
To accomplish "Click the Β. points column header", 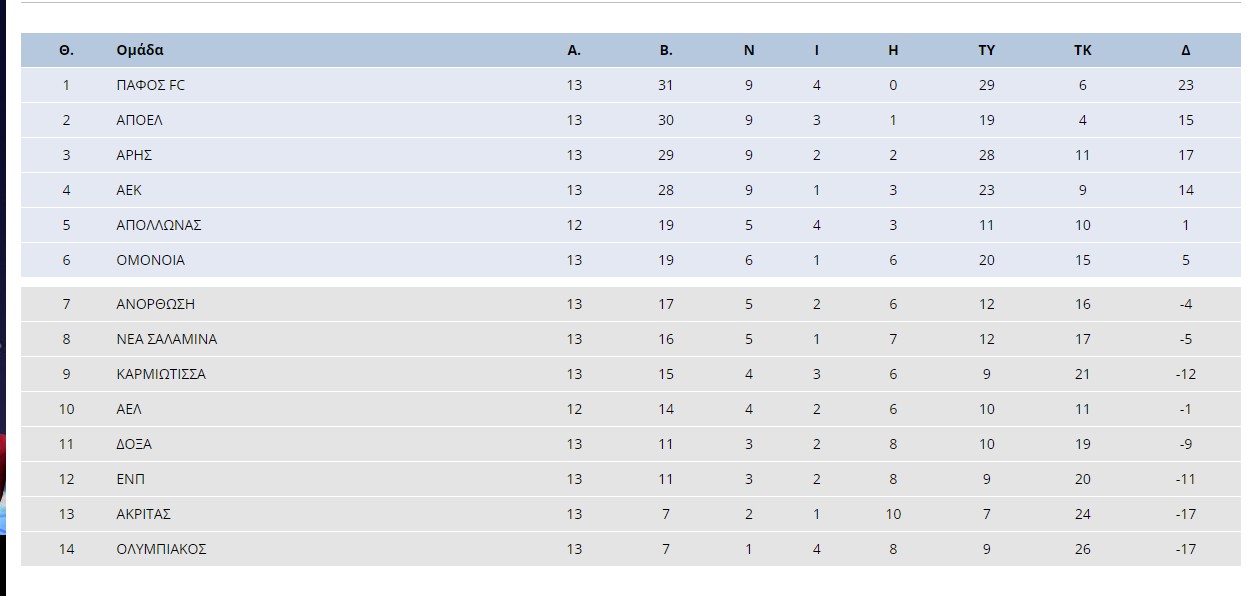I will 666,50.
